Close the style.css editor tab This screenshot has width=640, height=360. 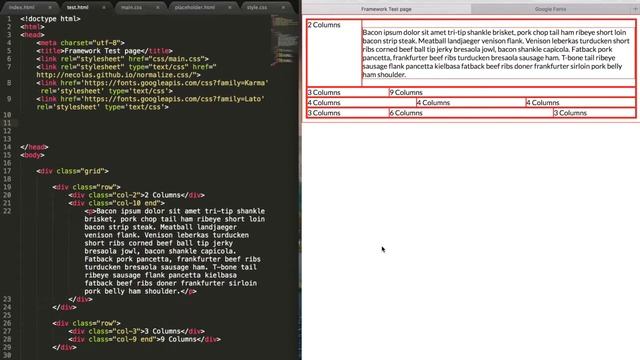click(283, 7)
